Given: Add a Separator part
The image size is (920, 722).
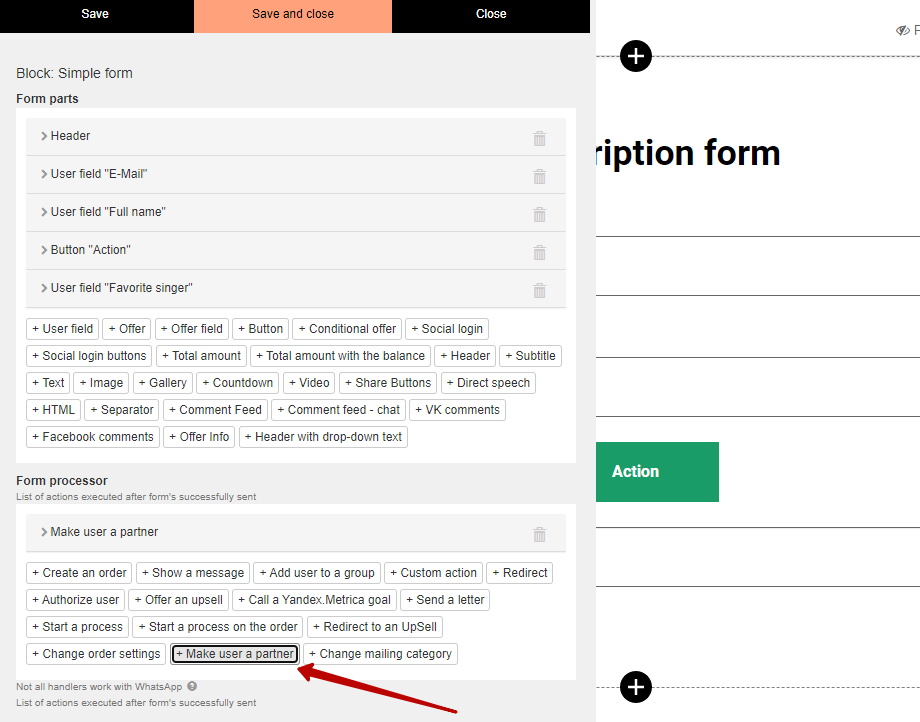Looking at the screenshot, I should tap(122, 410).
